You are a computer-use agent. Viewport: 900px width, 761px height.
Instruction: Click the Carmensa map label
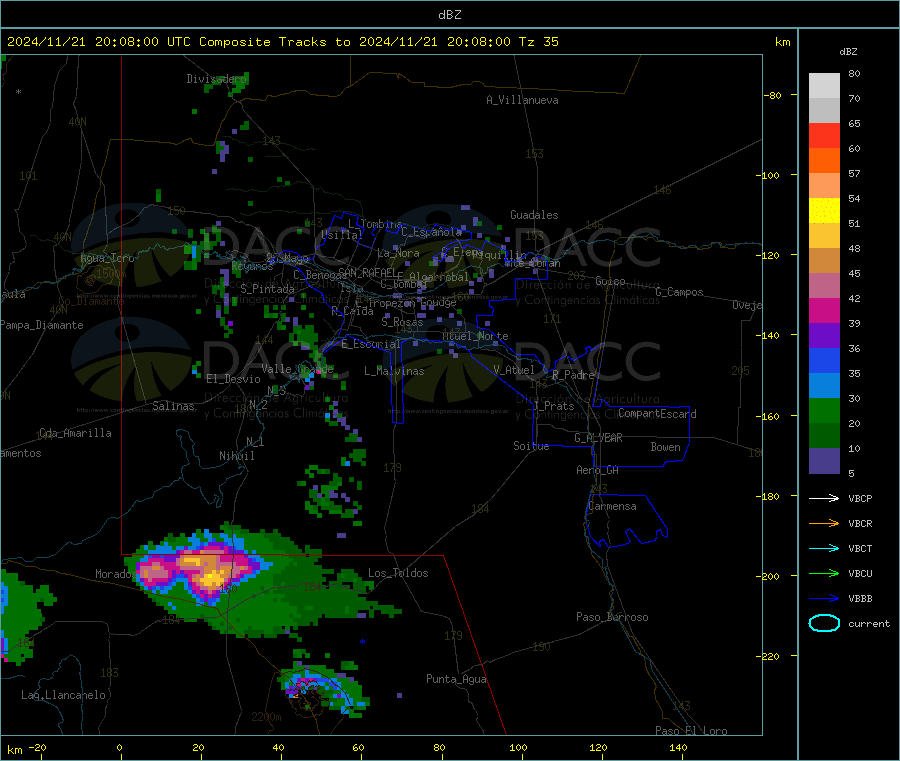click(x=612, y=506)
